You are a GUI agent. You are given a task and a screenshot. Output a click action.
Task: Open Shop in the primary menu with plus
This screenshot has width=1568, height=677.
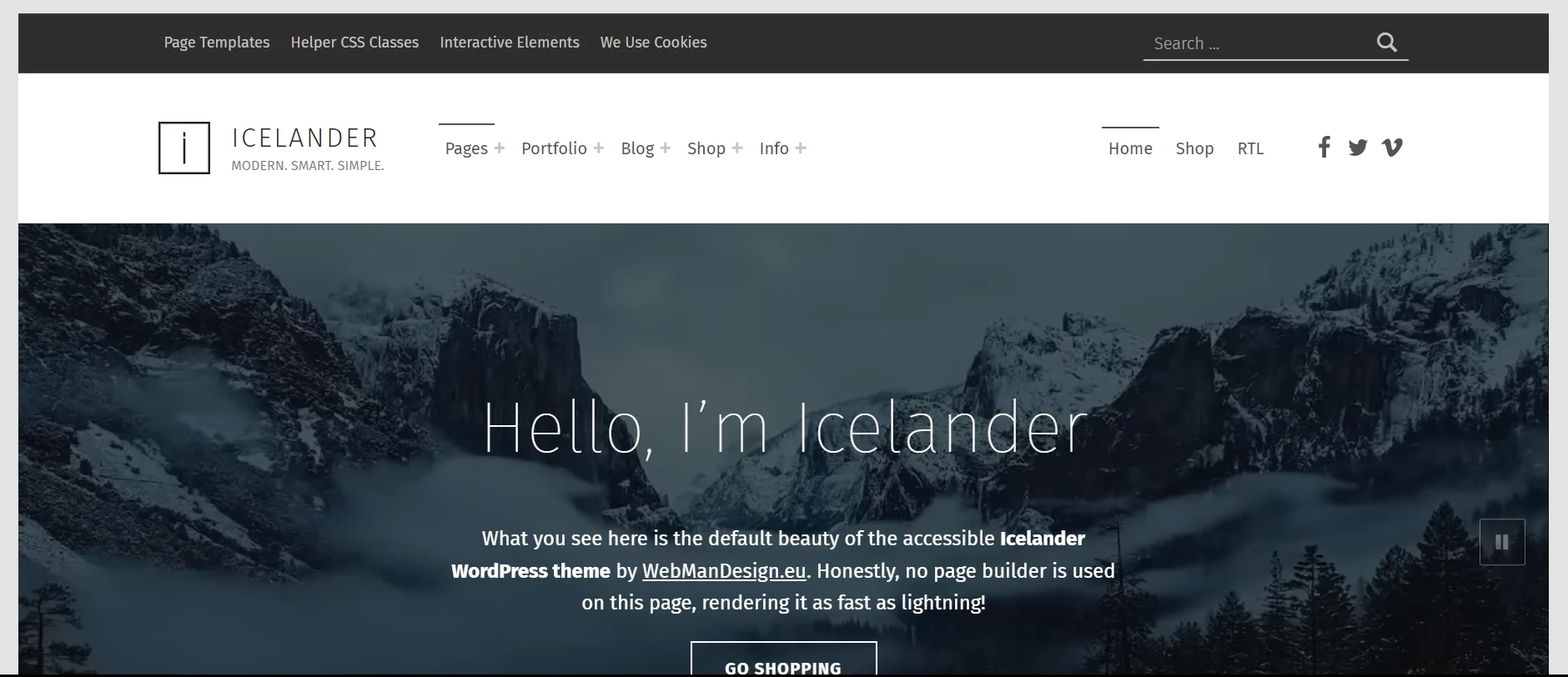pos(706,148)
